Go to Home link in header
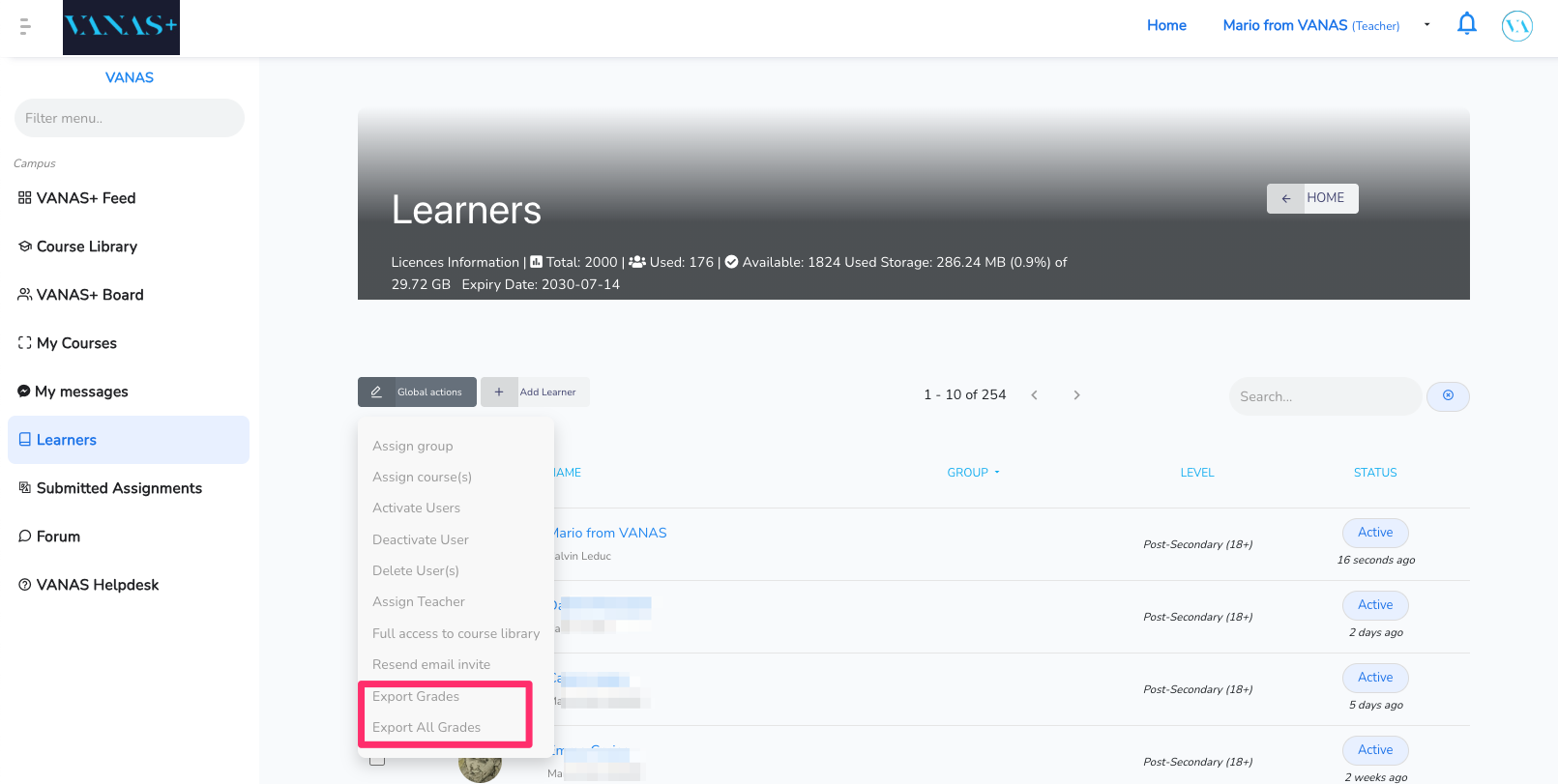Viewport: 1558px width, 784px height. click(1166, 25)
